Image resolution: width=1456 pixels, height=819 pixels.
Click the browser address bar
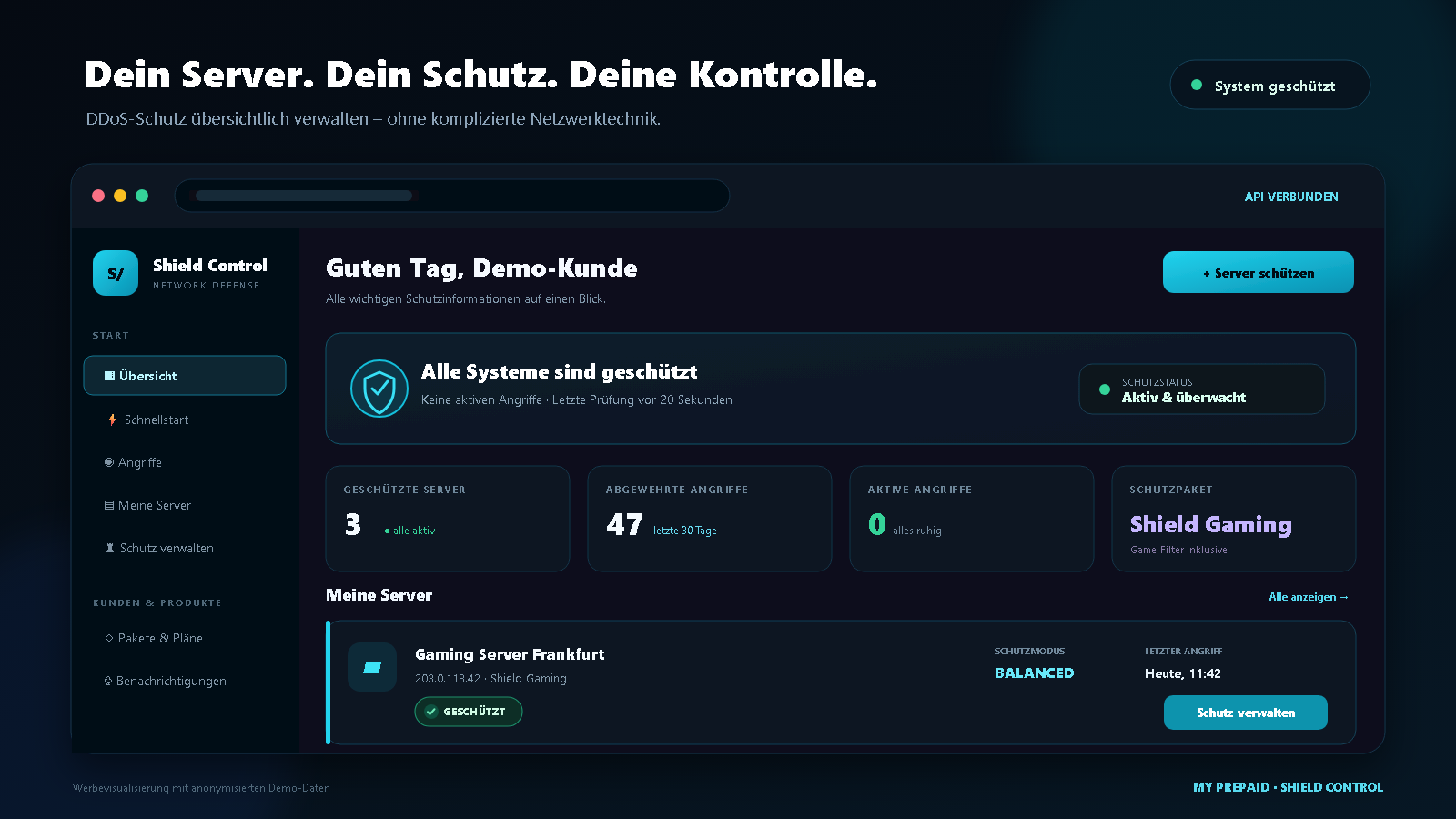tap(452, 196)
